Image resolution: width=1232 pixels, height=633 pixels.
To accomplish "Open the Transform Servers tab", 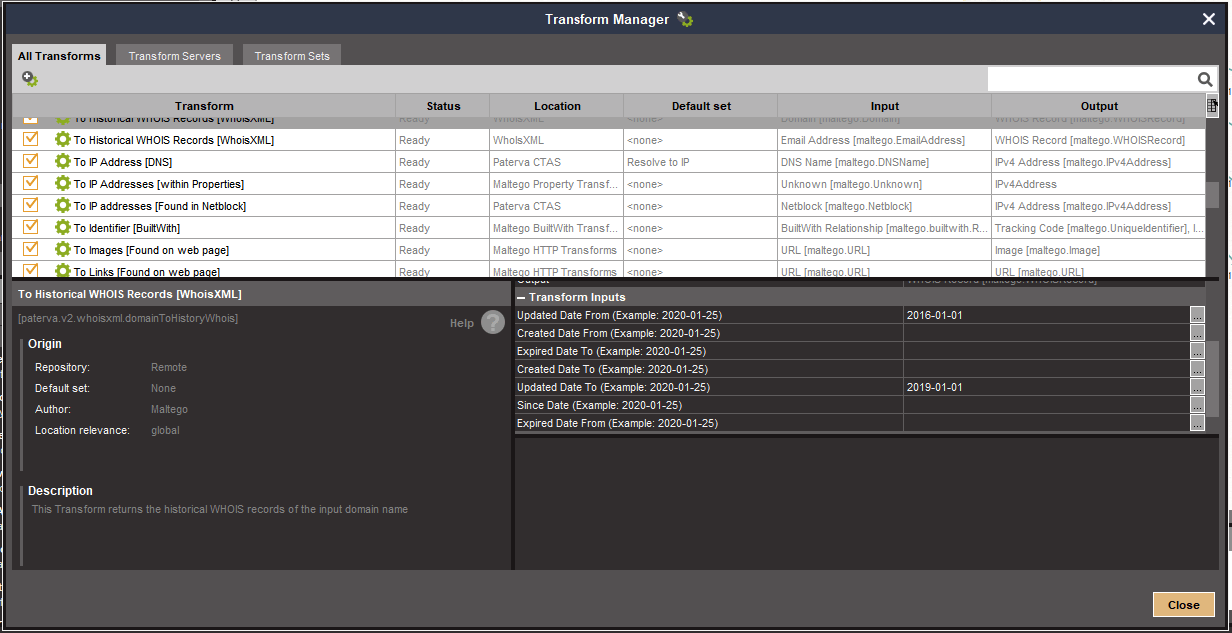I will [x=175, y=56].
